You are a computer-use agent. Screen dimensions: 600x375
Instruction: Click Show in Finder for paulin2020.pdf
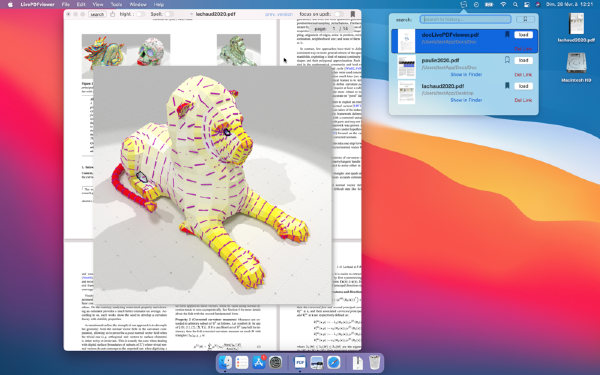point(466,75)
